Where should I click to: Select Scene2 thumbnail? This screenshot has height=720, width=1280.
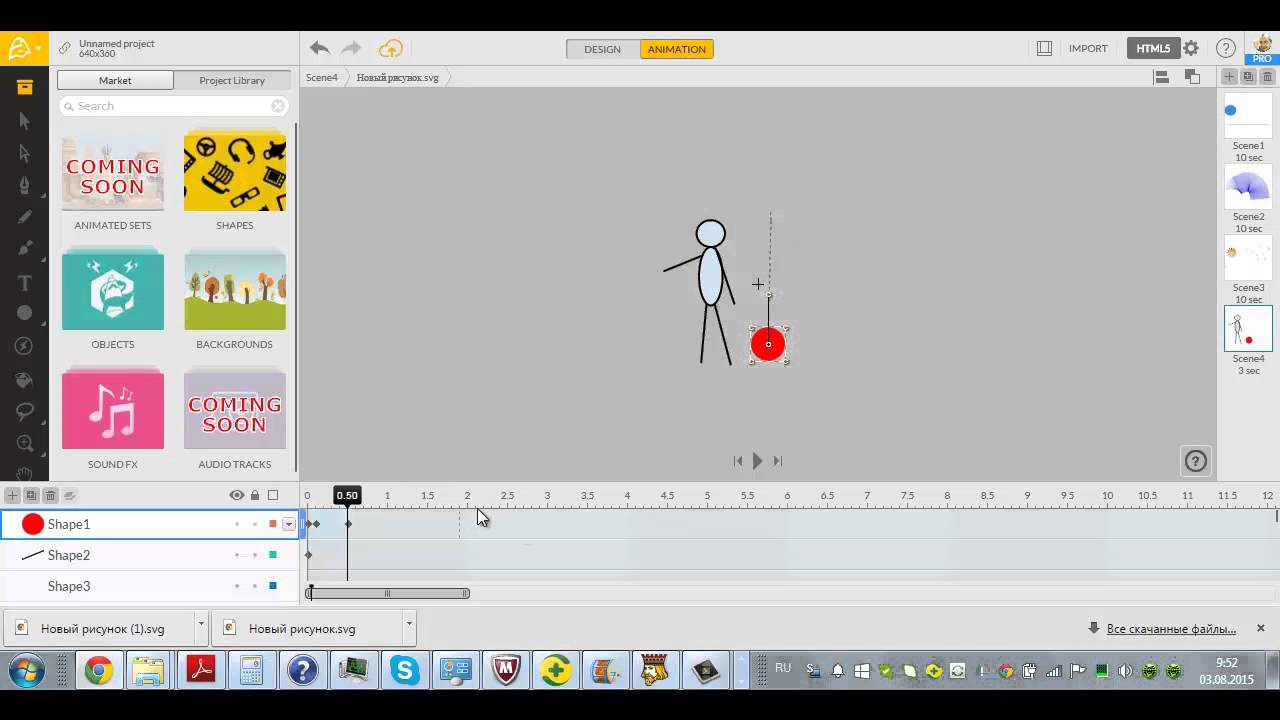coord(1248,187)
